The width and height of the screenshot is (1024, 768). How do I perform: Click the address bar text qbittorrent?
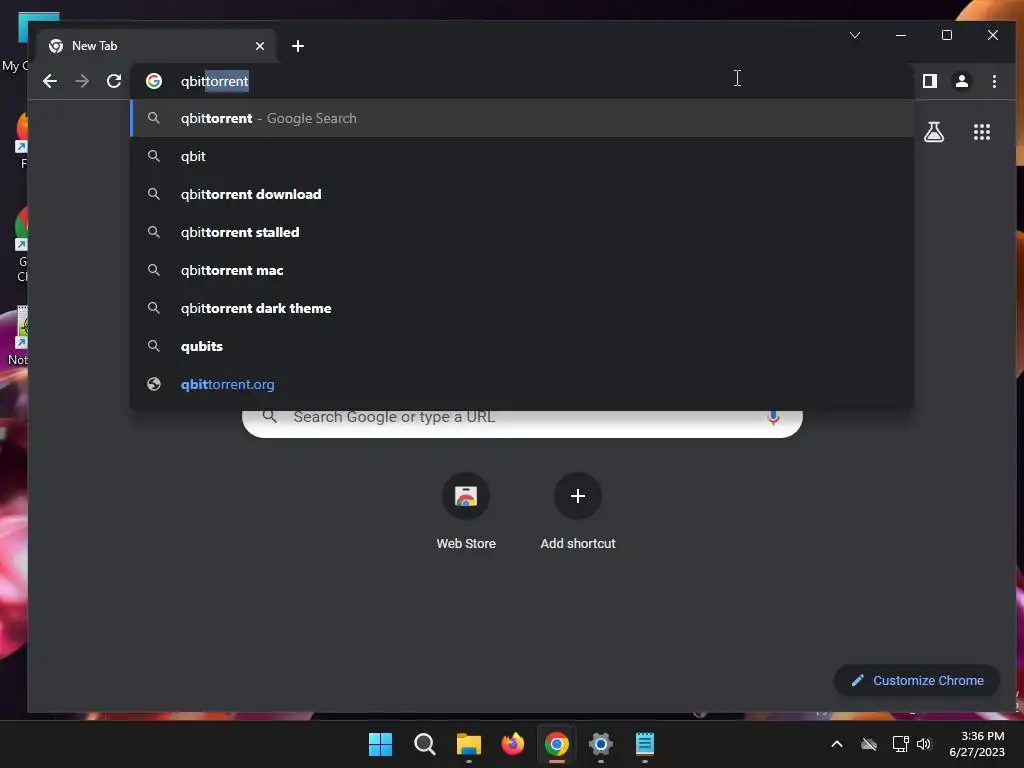(x=215, y=81)
